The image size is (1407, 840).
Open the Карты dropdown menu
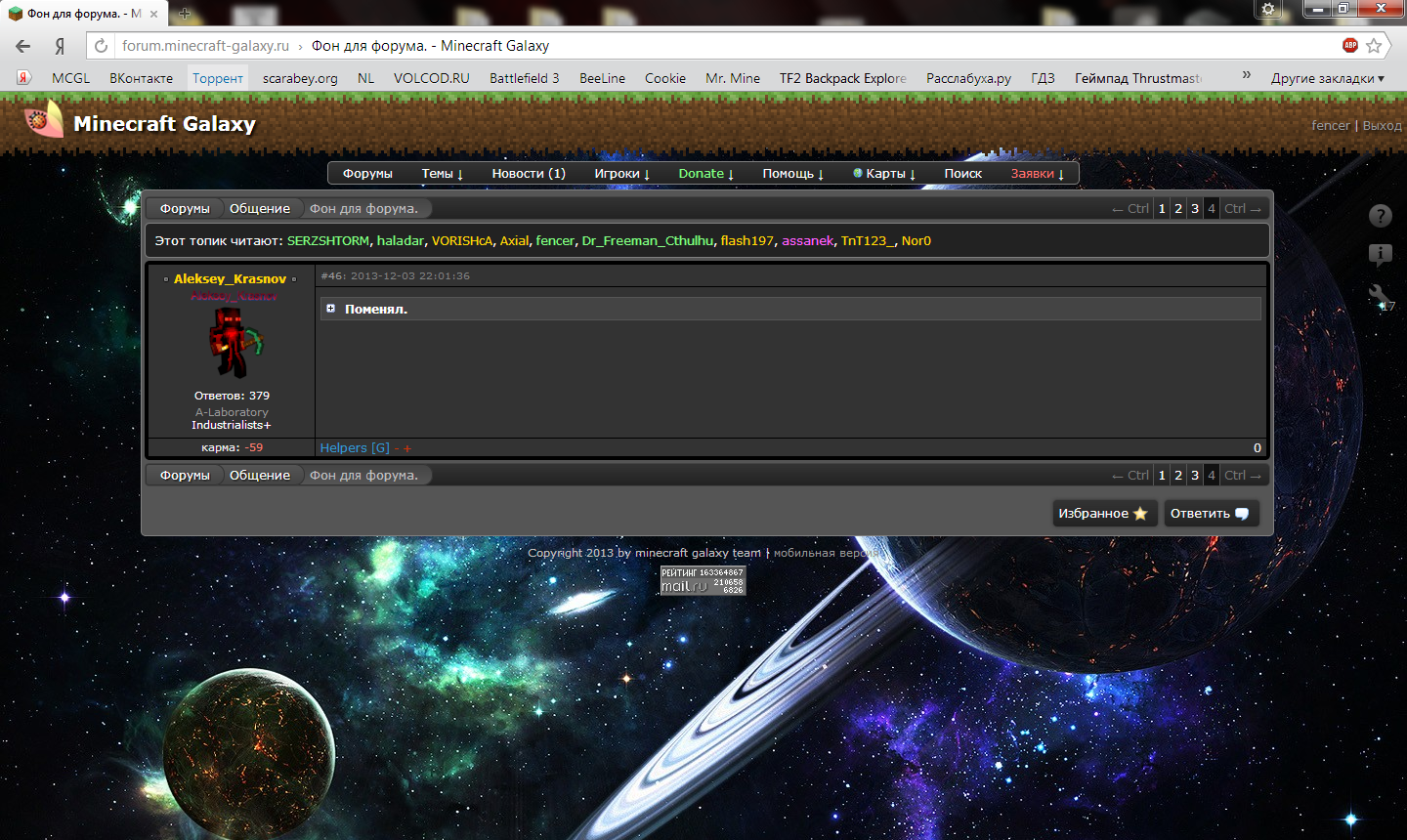click(x=884, y=174)
